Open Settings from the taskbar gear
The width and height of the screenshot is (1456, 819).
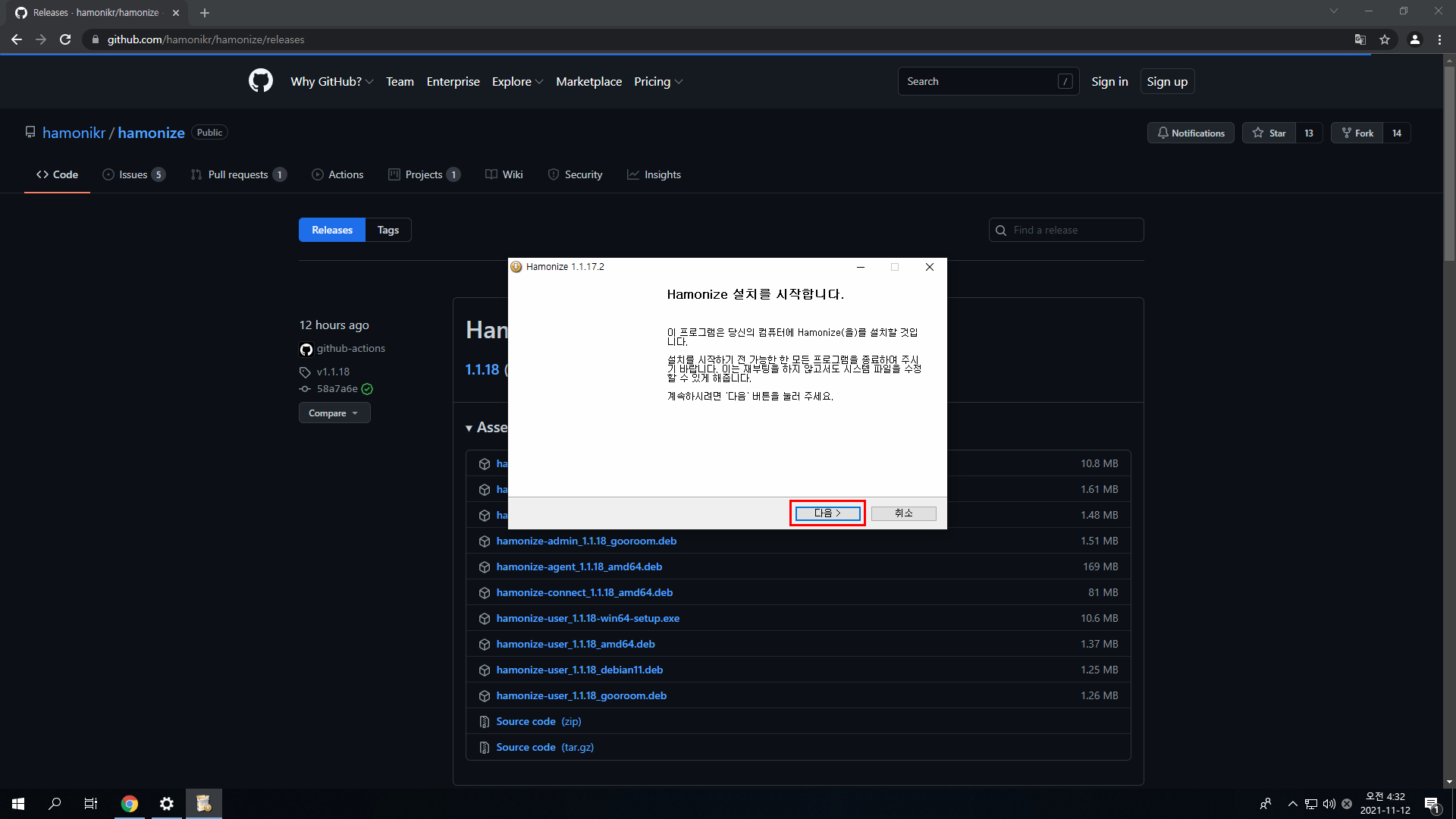pos(167,804)
